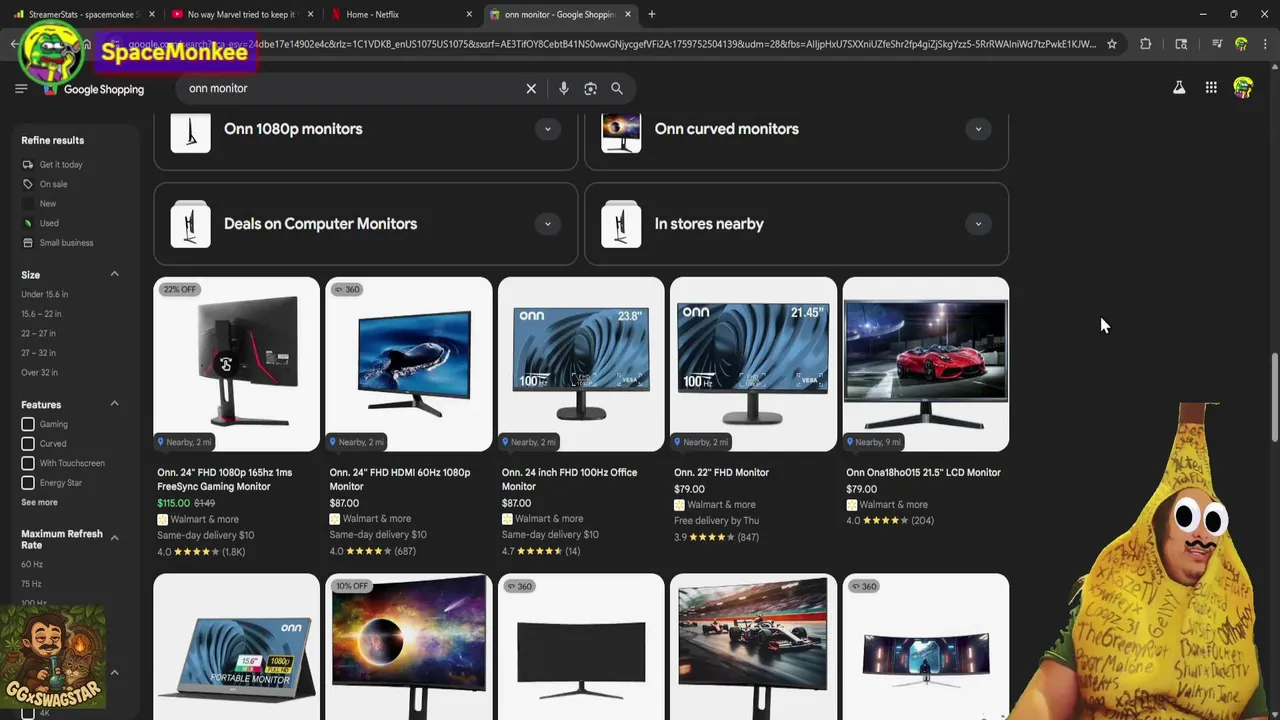This screenshot has height=720, width=1280.
Task: Close the StreamerStats tab
Action: [152, 14]
